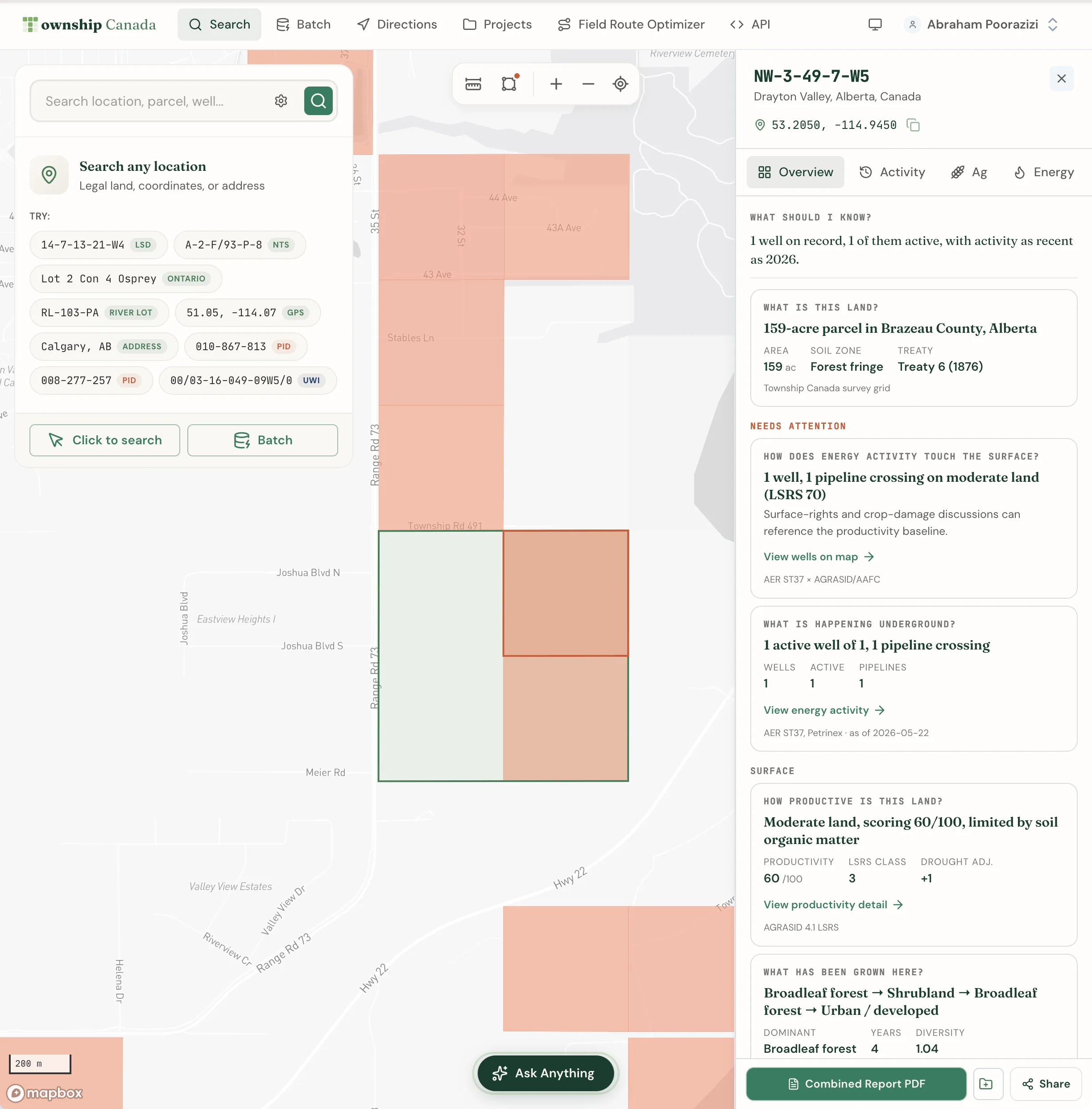Viewport: 1092px width, 1109px height.
Task: Open Ask Anything assistant
Action: [546, 1073]
